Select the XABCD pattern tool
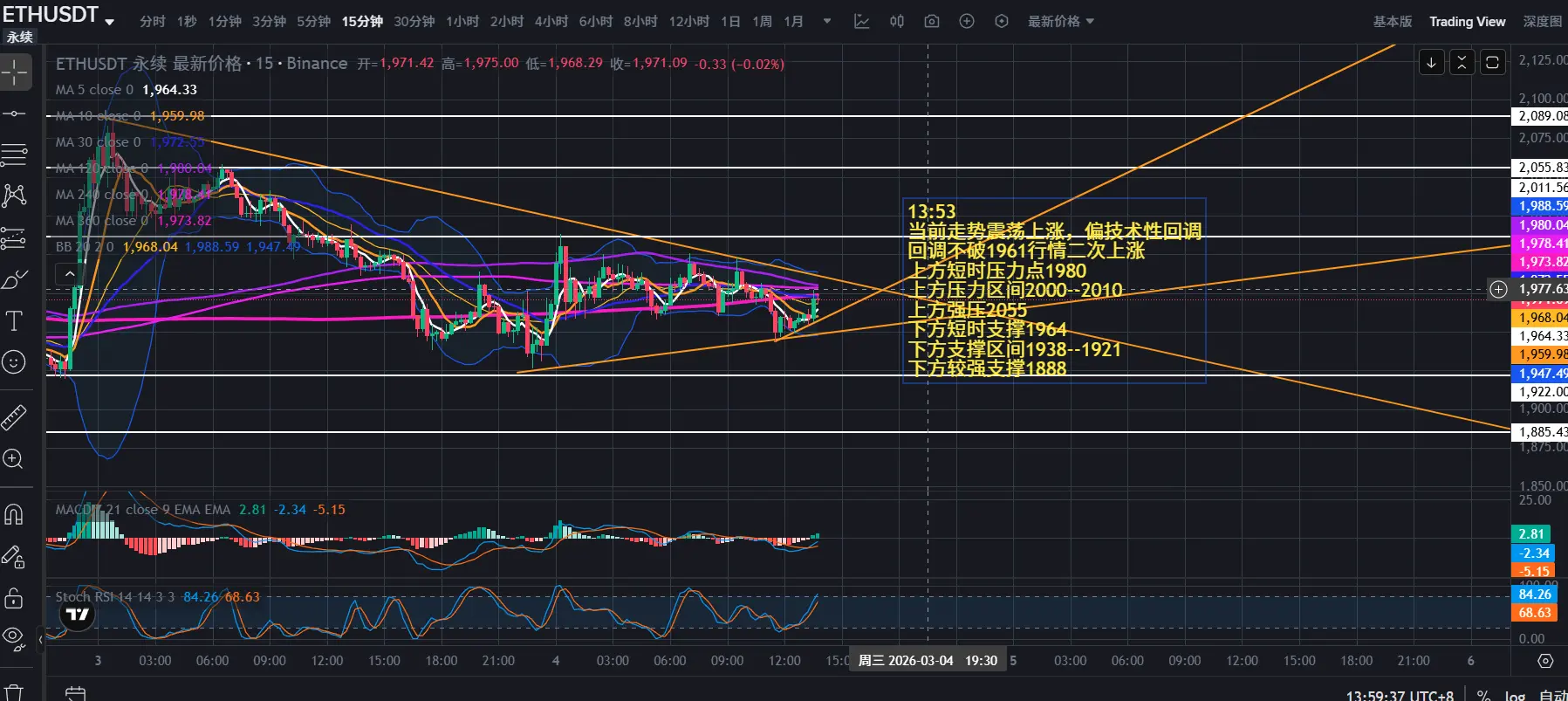Image resolution: width=1568 pixels, height=701 pixels. point(15,196)
